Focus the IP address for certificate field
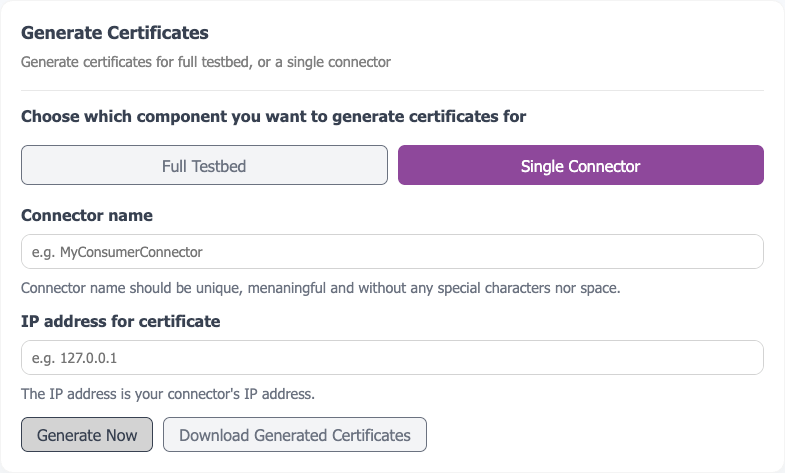 click(x=392, y=357)
